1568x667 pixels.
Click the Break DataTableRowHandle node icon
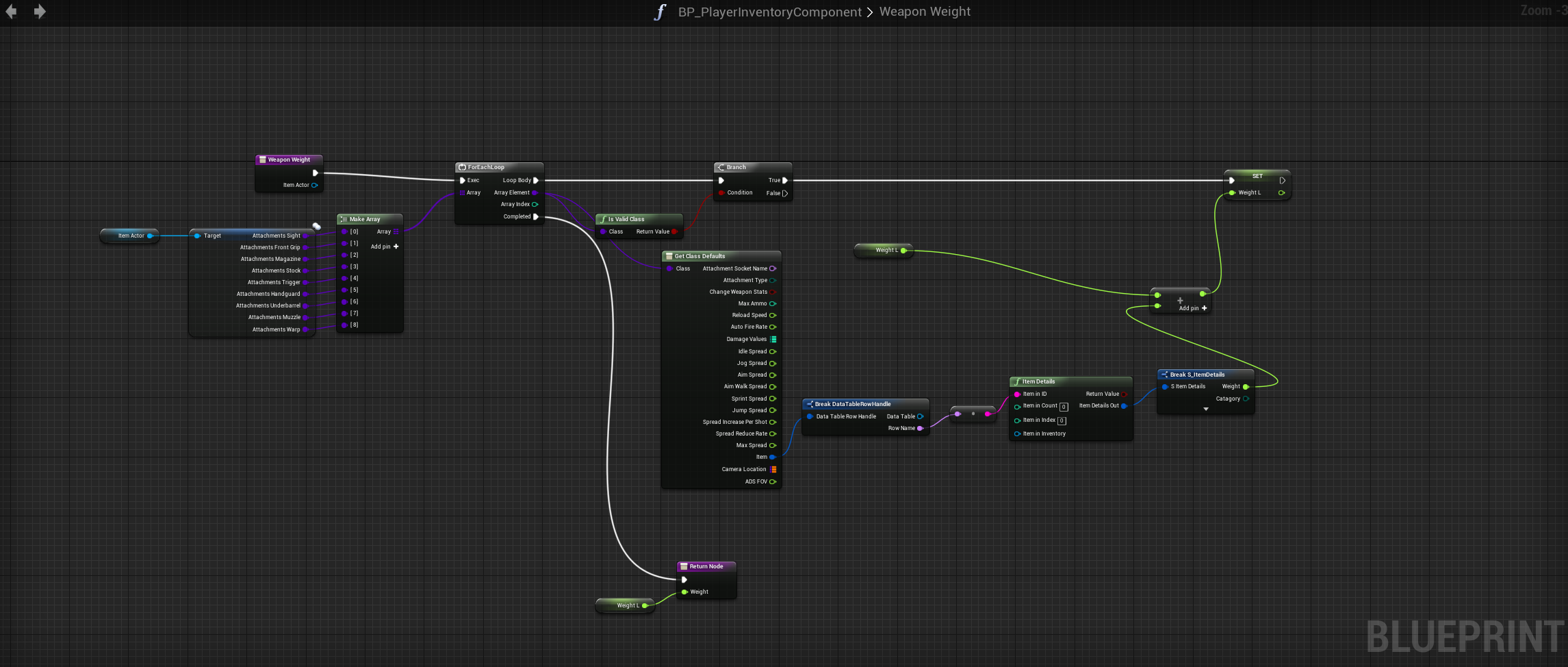810,404
